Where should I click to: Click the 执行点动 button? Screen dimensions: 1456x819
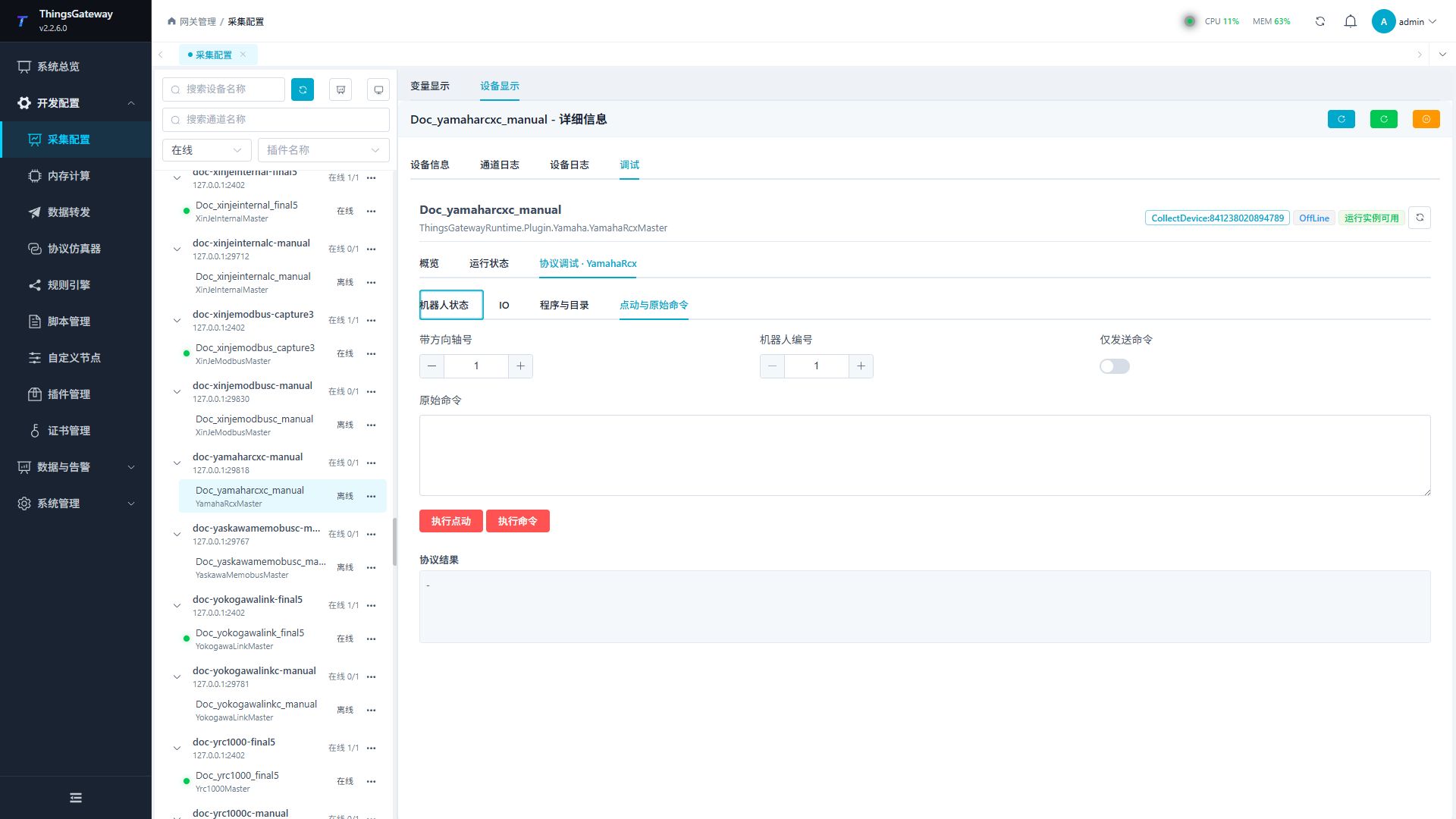451,521
